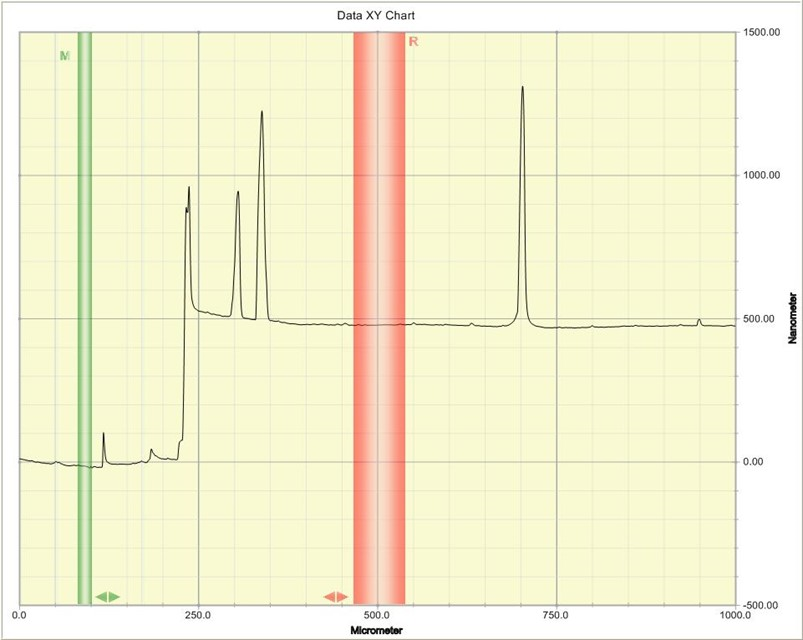Click the 1000.0 x-axis value
Image resolution: width=803 pixels, height=640 pixels.
(x=735, y=613)
